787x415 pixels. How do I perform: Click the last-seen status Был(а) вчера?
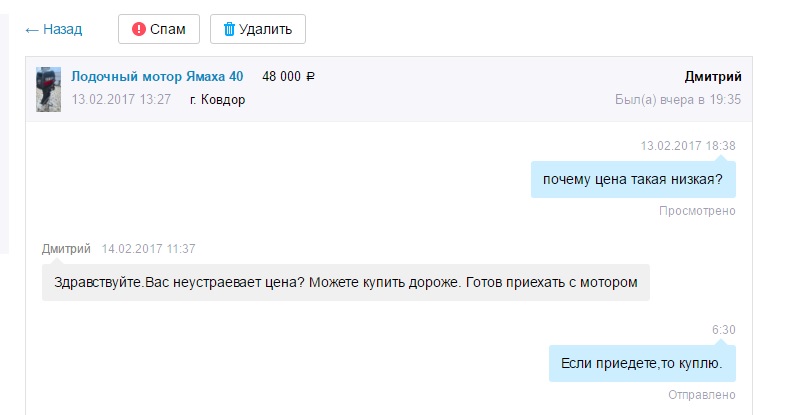677,100
